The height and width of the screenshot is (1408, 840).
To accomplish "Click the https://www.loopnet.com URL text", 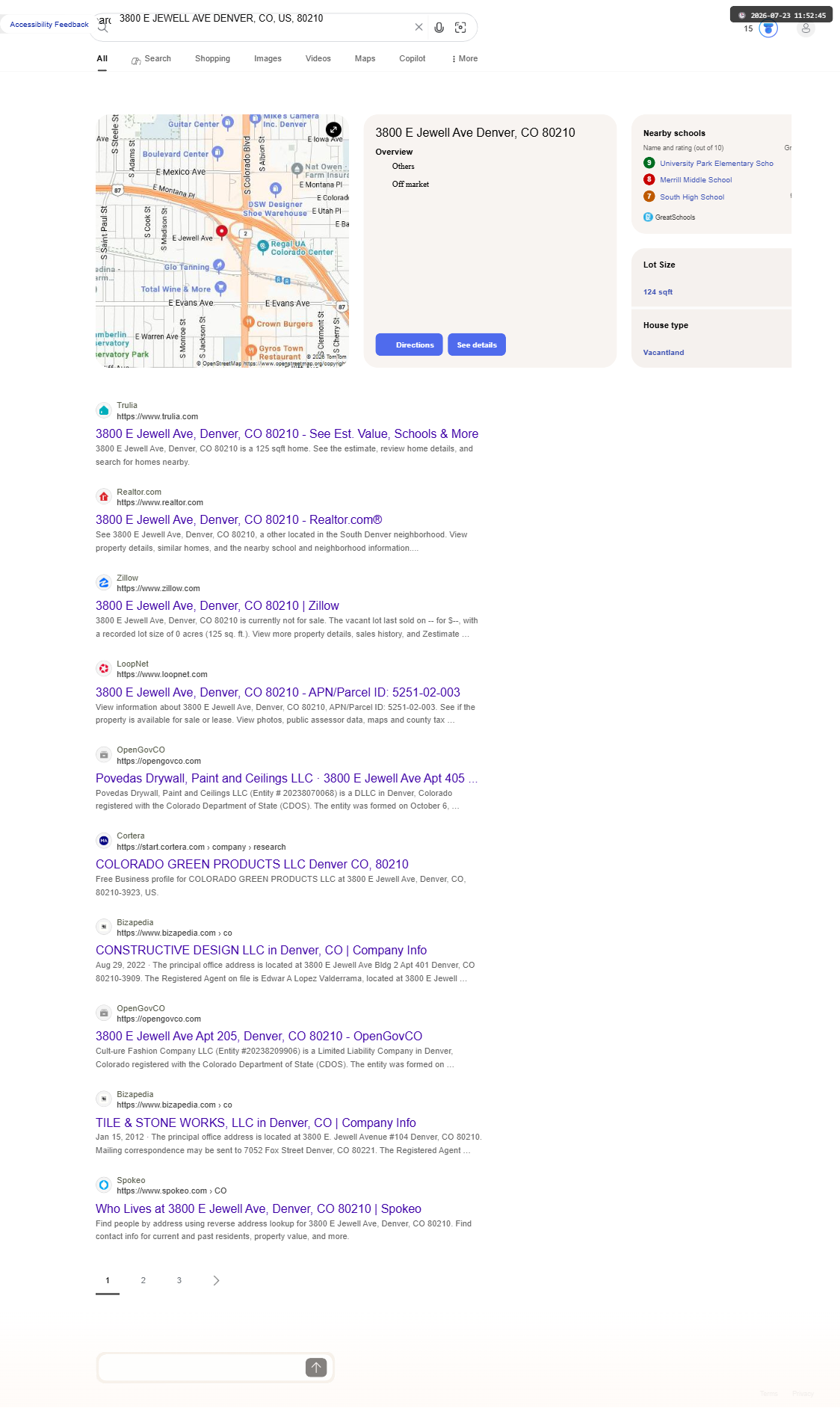I will [162, 675].
